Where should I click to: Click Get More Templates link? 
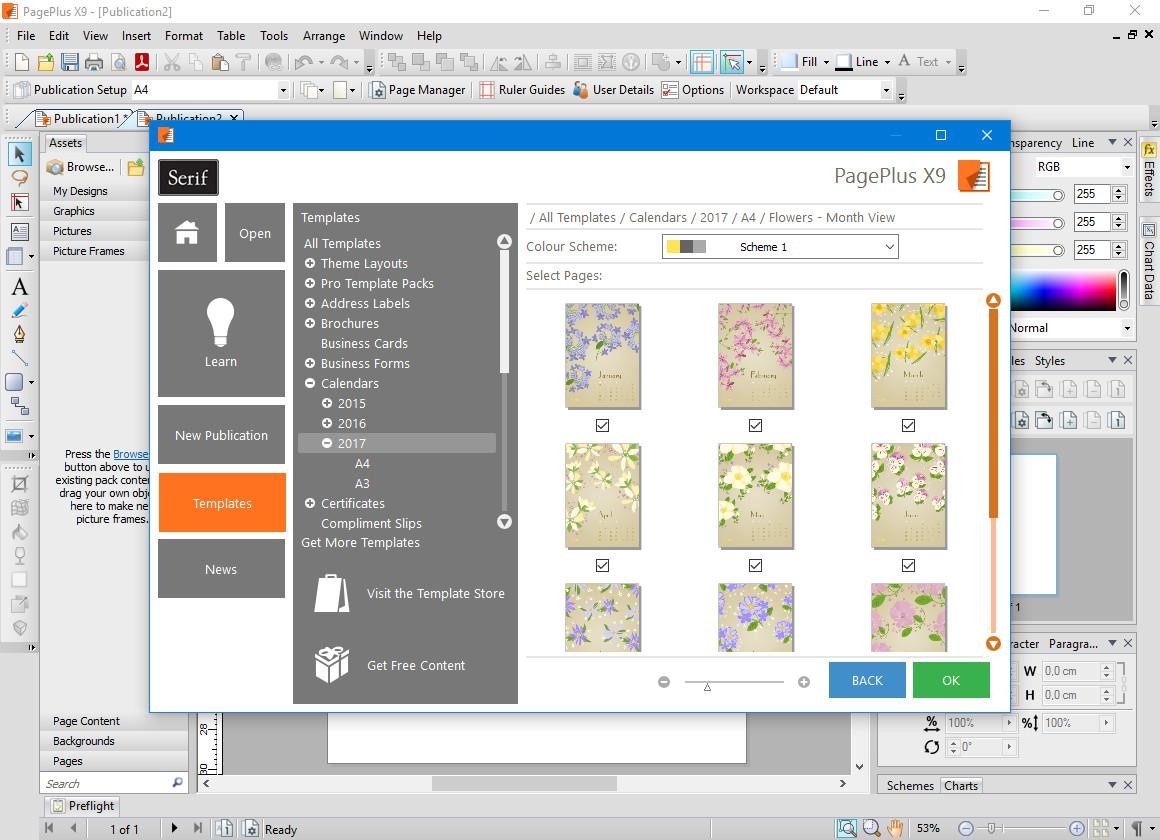[360, 542]
